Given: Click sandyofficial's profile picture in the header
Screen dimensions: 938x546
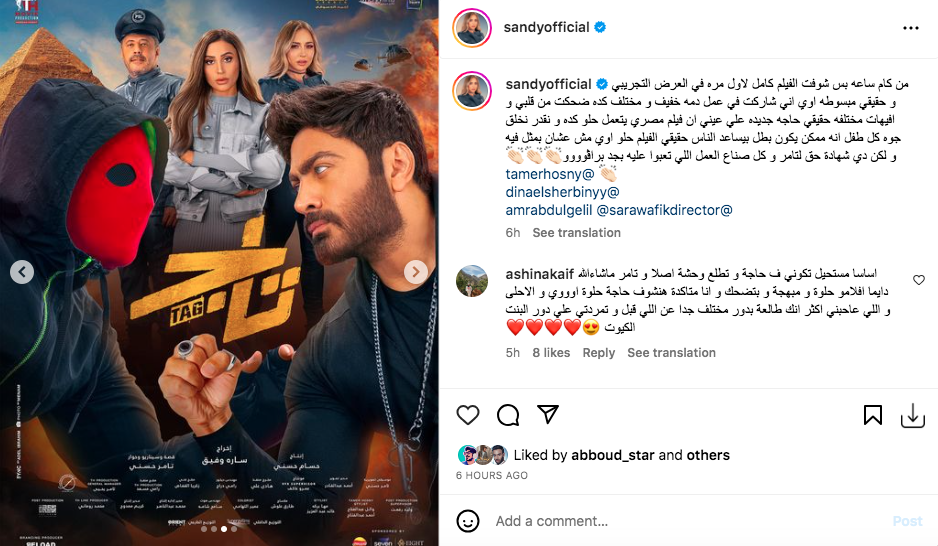Looking at the screenshot, I should click(x=472, y=28).
